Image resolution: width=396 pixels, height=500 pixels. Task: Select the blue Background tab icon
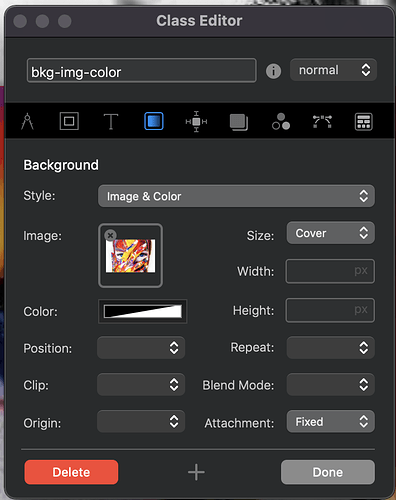click(154, 121)
